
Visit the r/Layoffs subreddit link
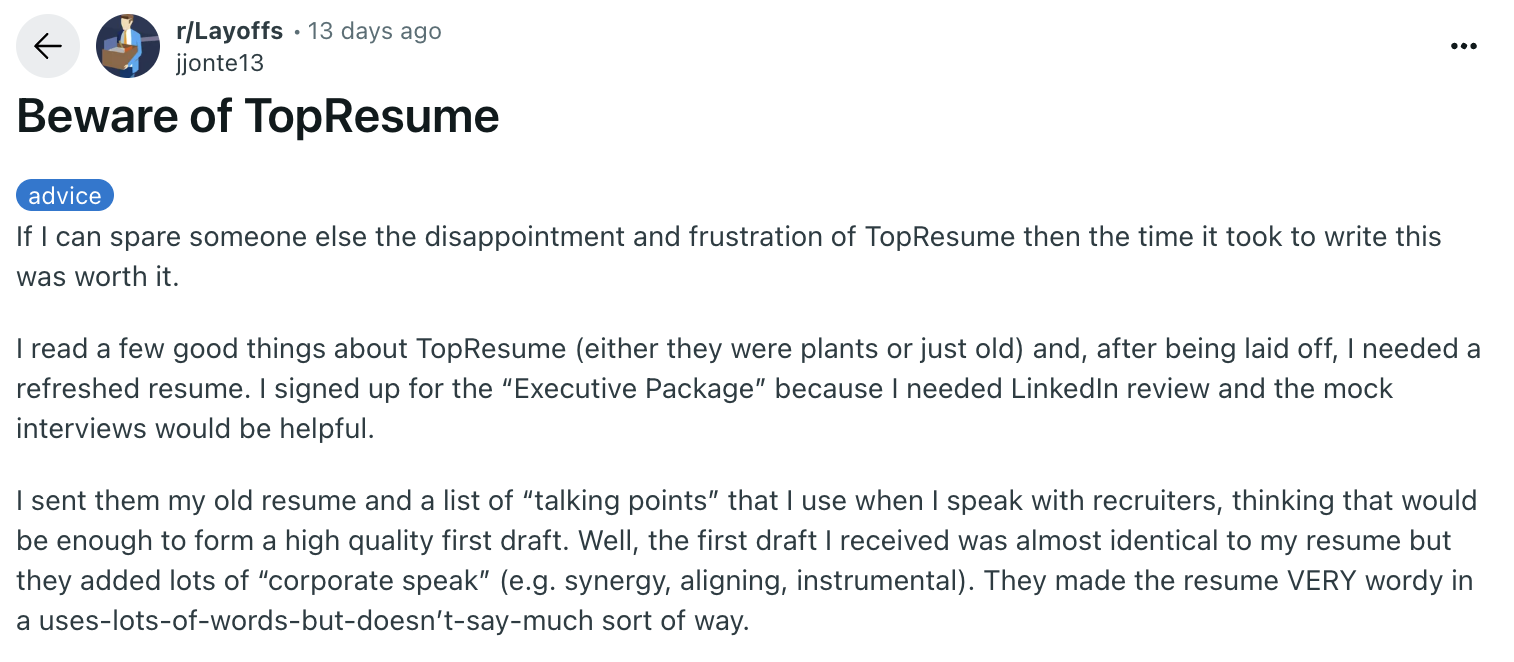tap(229, 31)
